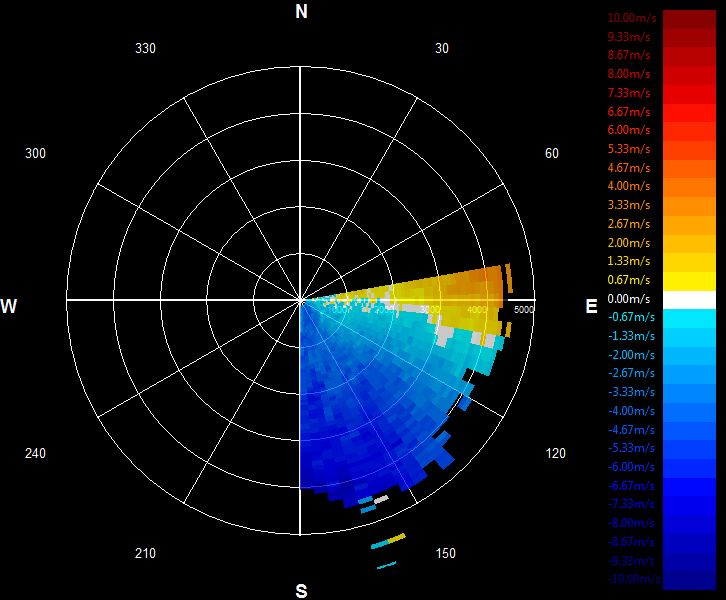Click the N compass label at top
Viewport: 726px width, 600px height.
[x=301, y=12]
